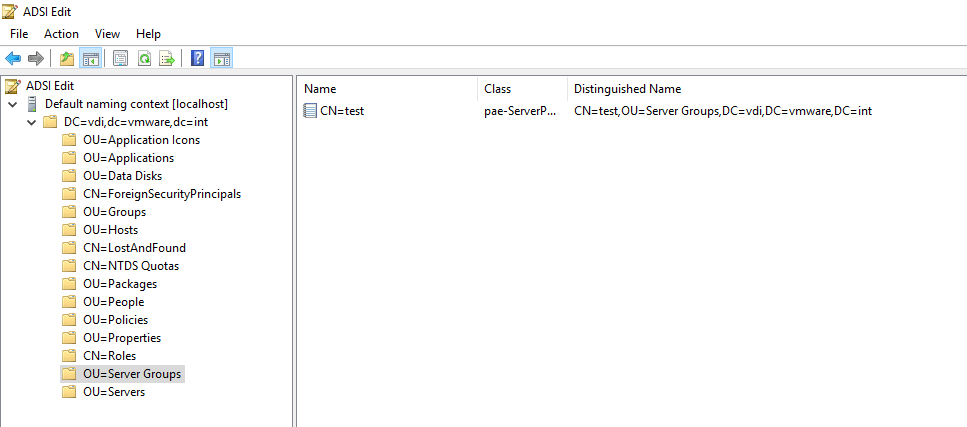Click the folder icon of OU=Application Icons
Viewport: 967px width, 427px height.
point(69,140)
